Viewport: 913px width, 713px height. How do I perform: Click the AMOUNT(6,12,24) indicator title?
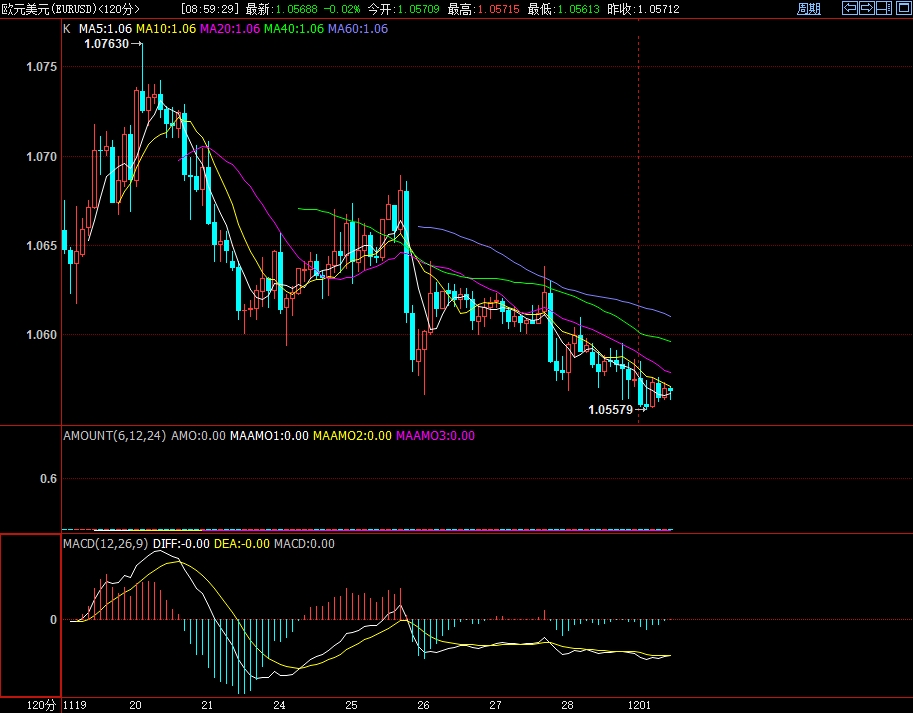click(114, 436)
